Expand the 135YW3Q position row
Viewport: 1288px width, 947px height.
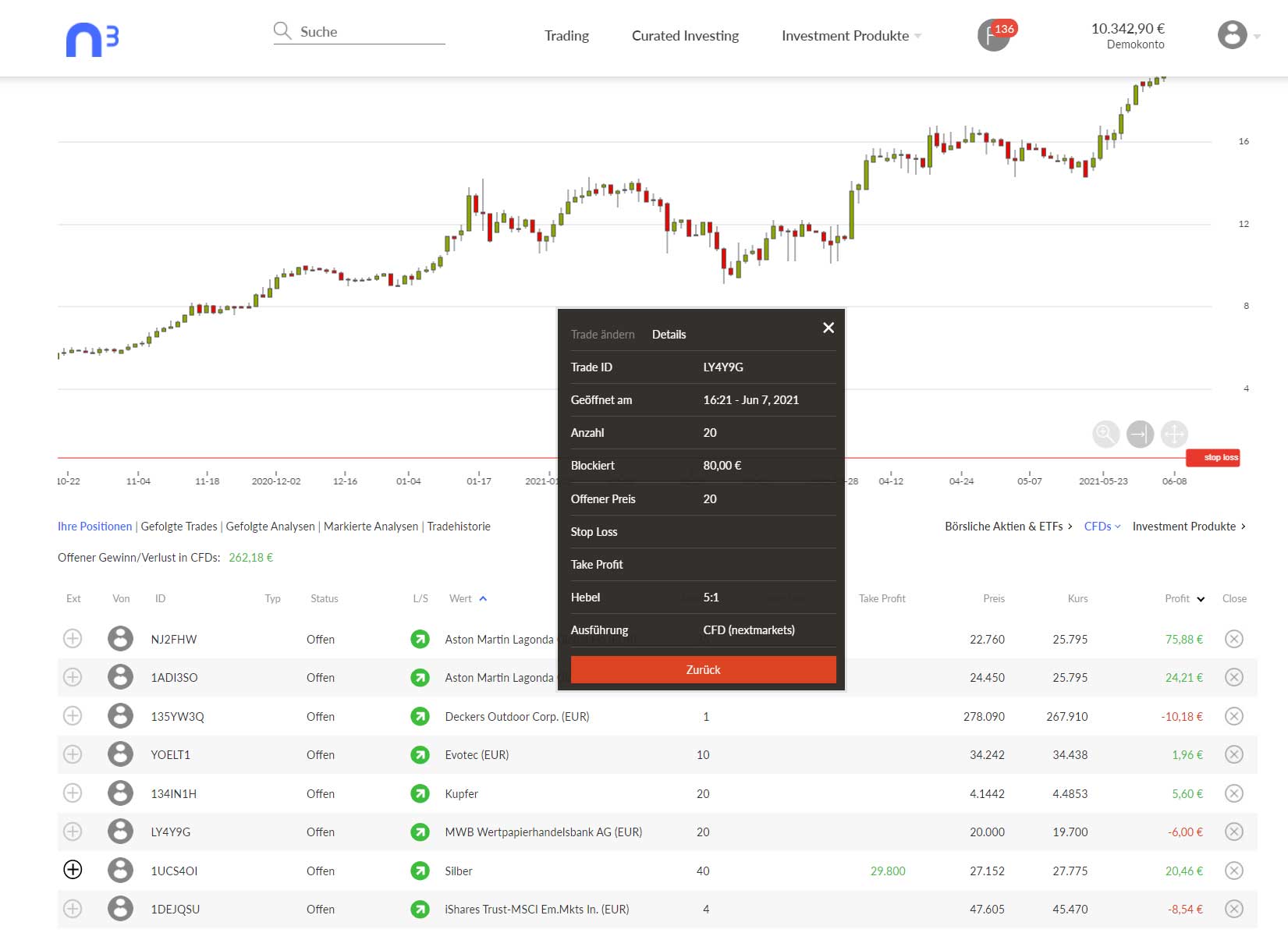coord(73,716)
